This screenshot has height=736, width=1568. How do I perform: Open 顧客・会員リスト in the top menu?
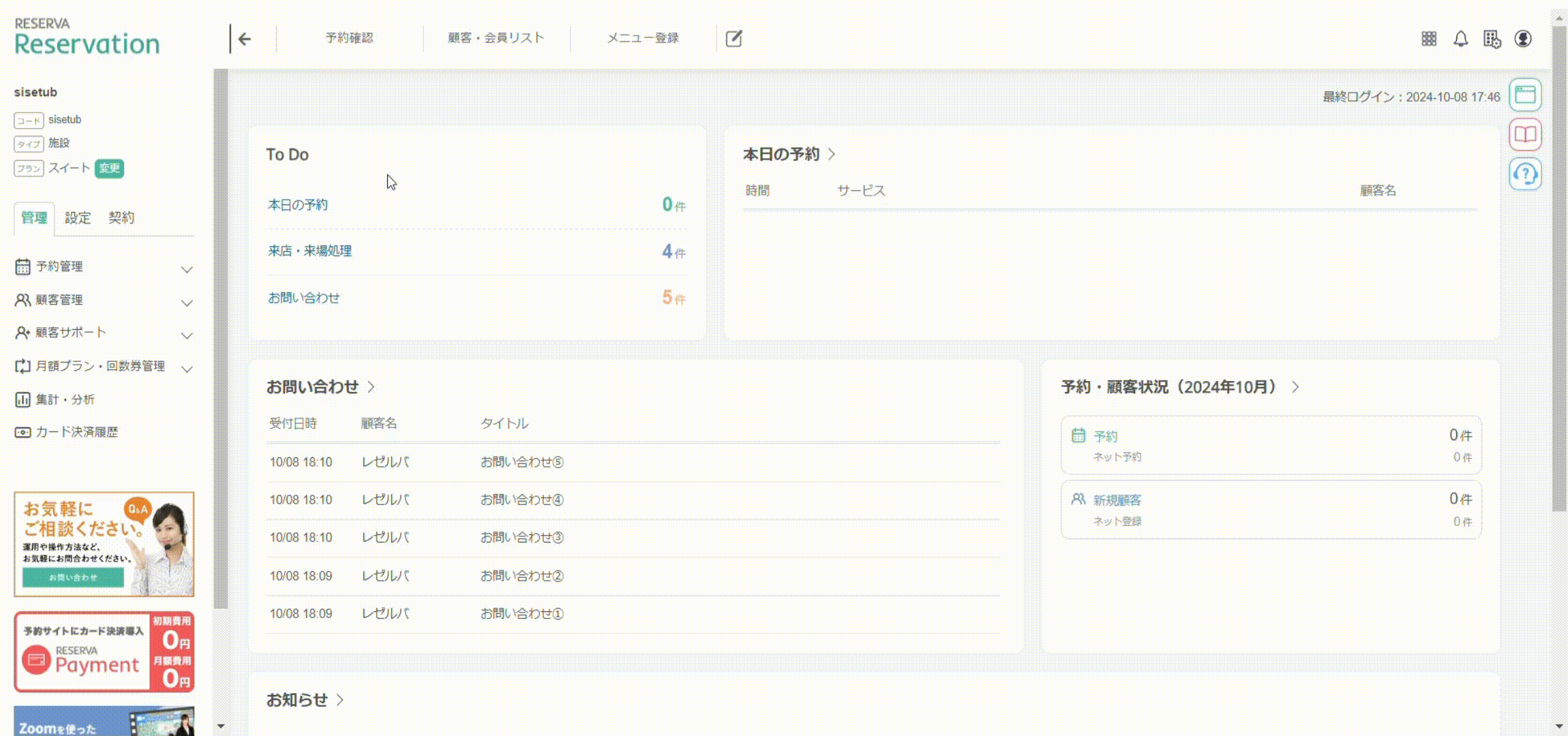tap(496, 38)
